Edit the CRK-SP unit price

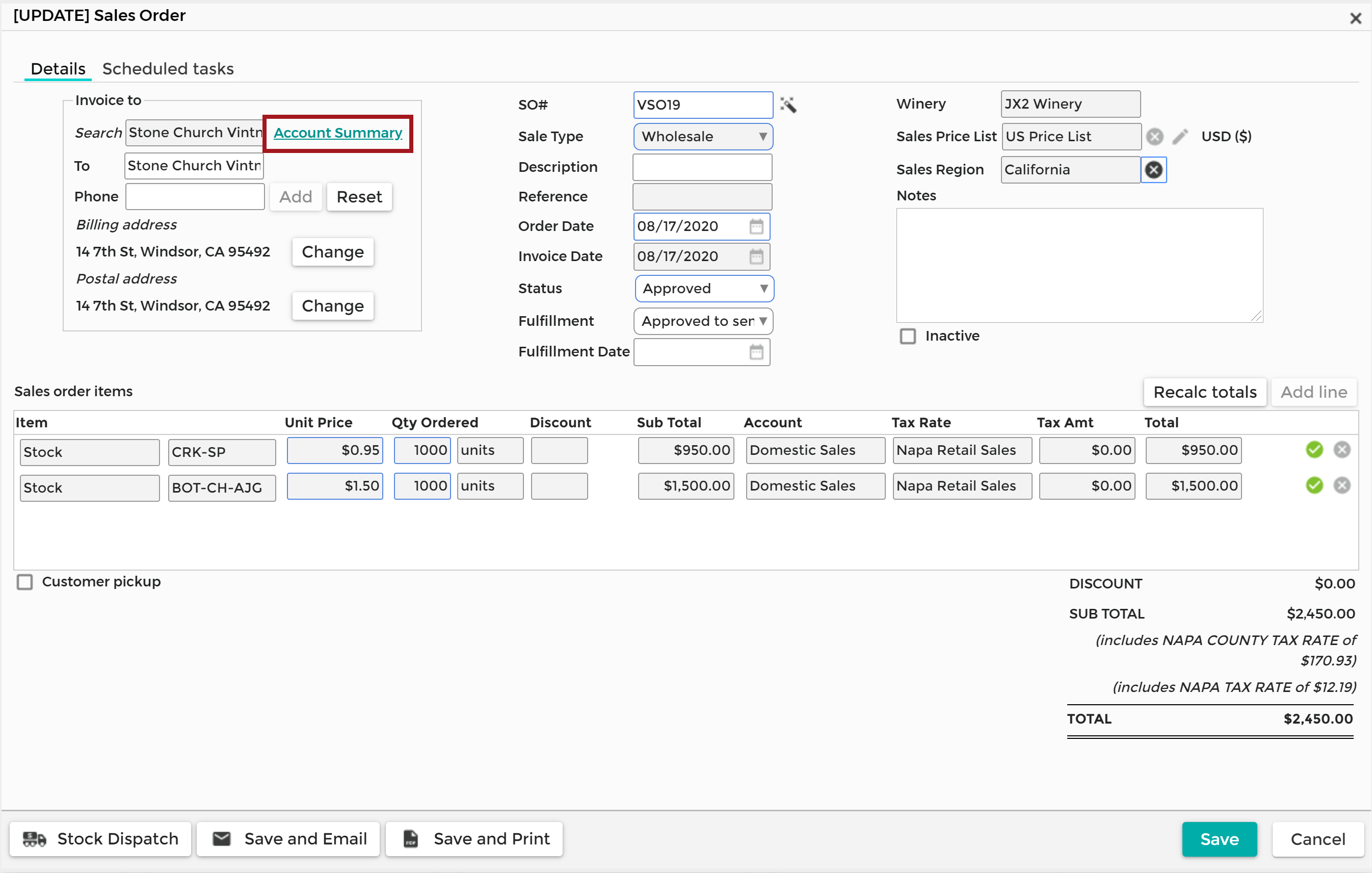(x=335, y=450)
